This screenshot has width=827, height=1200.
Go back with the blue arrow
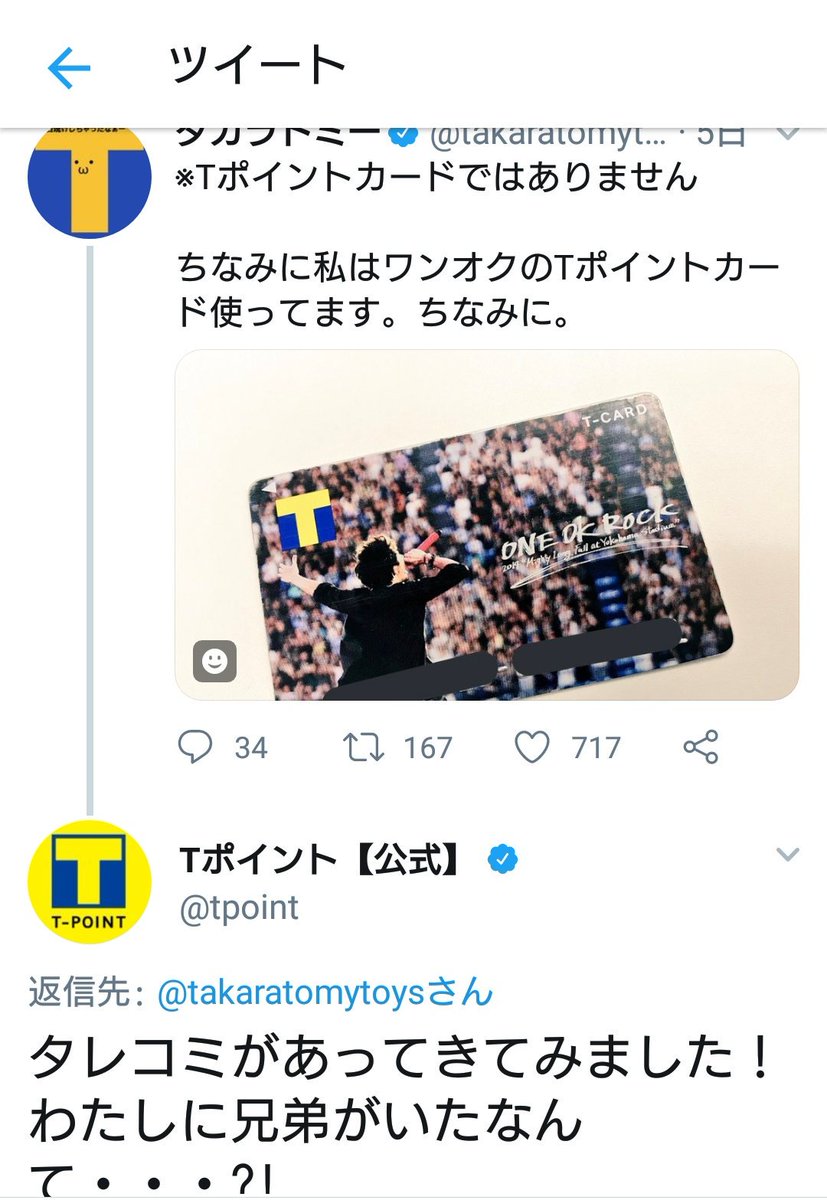[69, 68]
